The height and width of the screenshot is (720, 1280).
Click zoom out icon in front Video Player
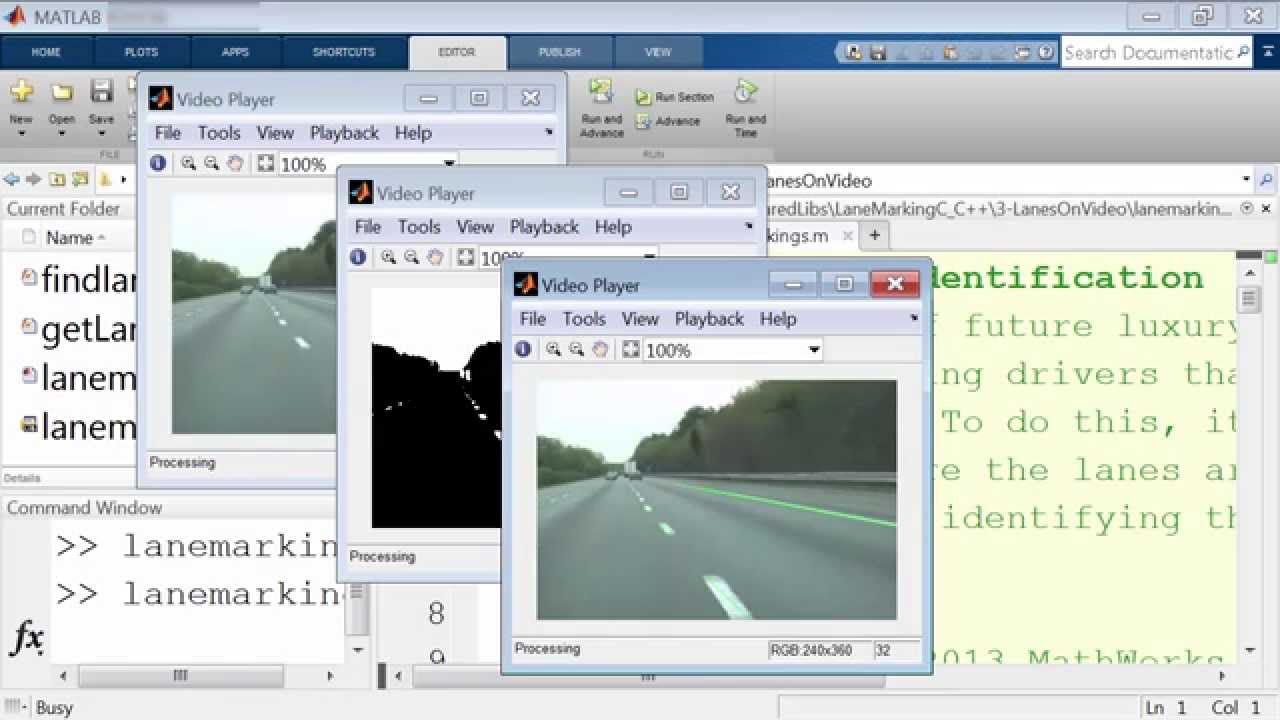pos(576,349)
